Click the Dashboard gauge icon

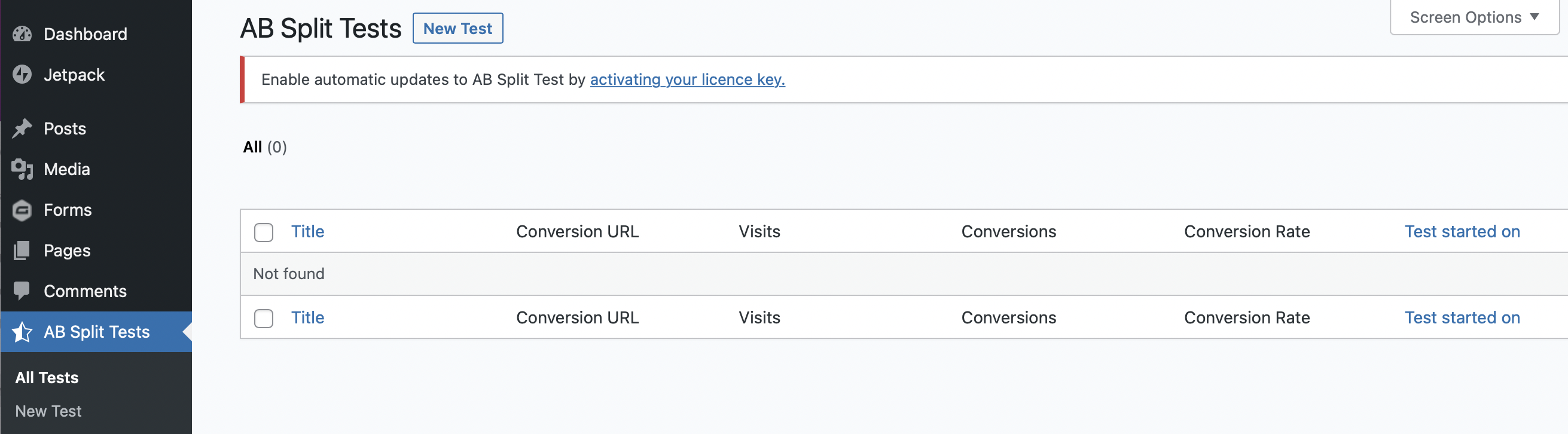22,34
